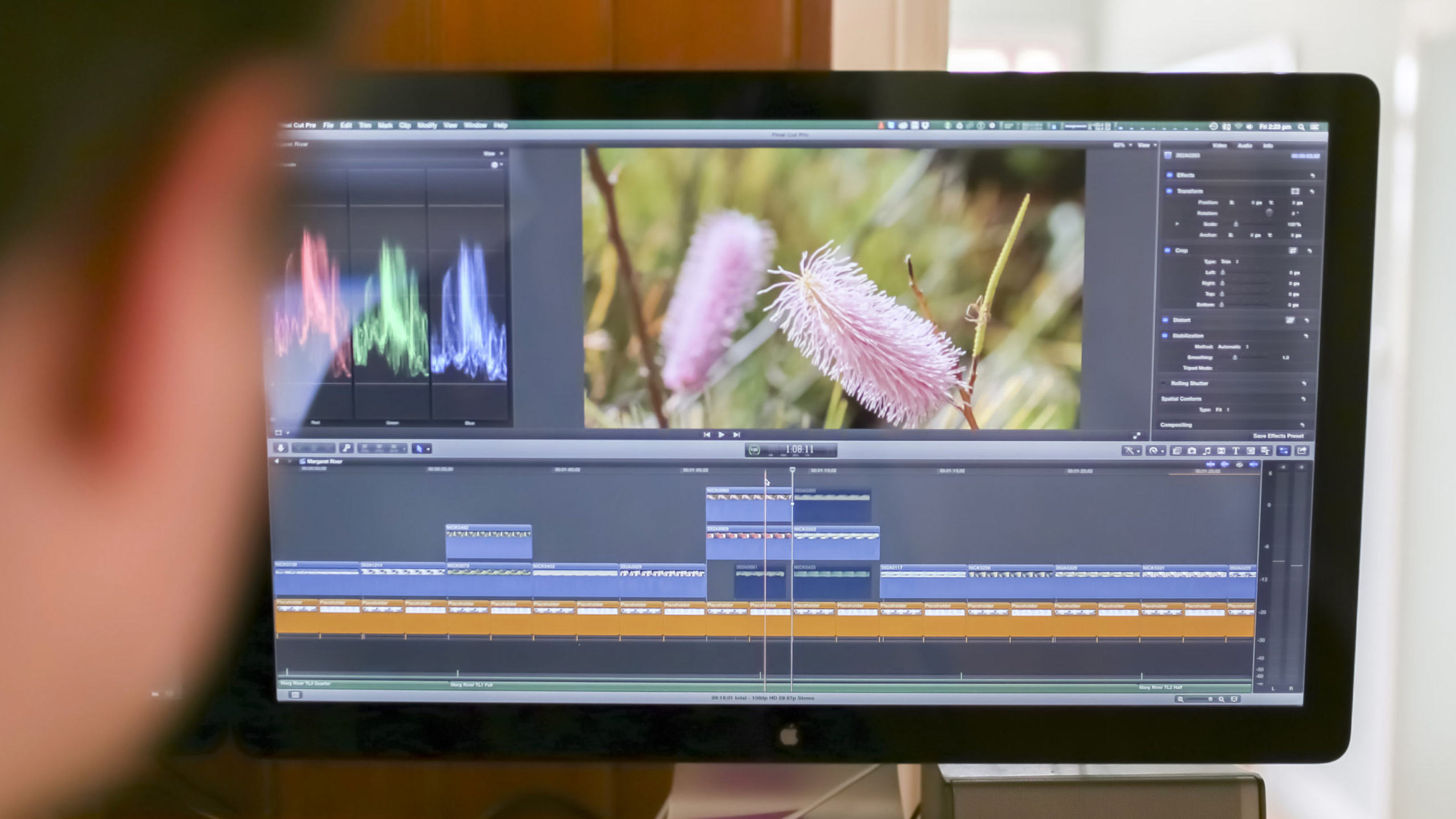This screenshot has height=819, width=1456.
Task: Open the viewer View options dropdown
Action: click(x=1146, y=145)
